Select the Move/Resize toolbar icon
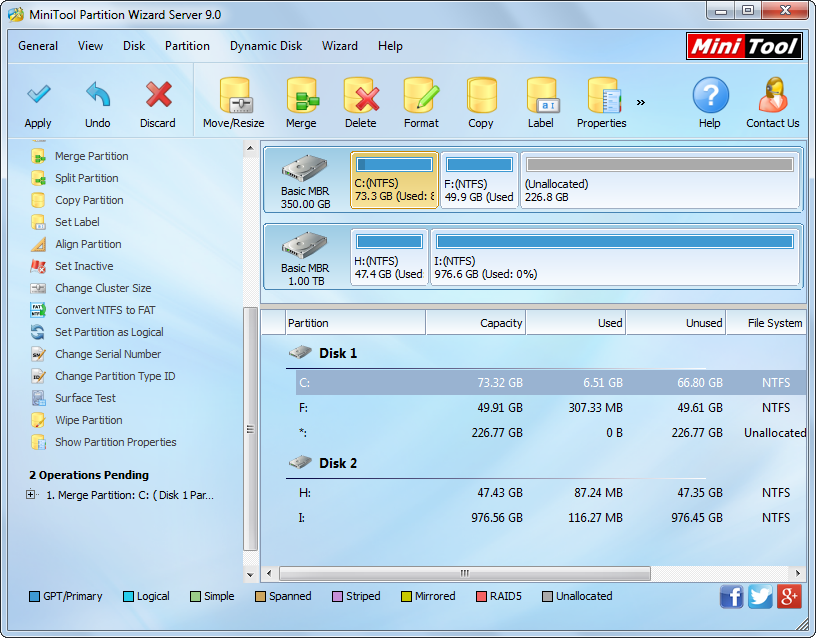The image size is (816, 638). pyautogui.click(x=235, y=95)
